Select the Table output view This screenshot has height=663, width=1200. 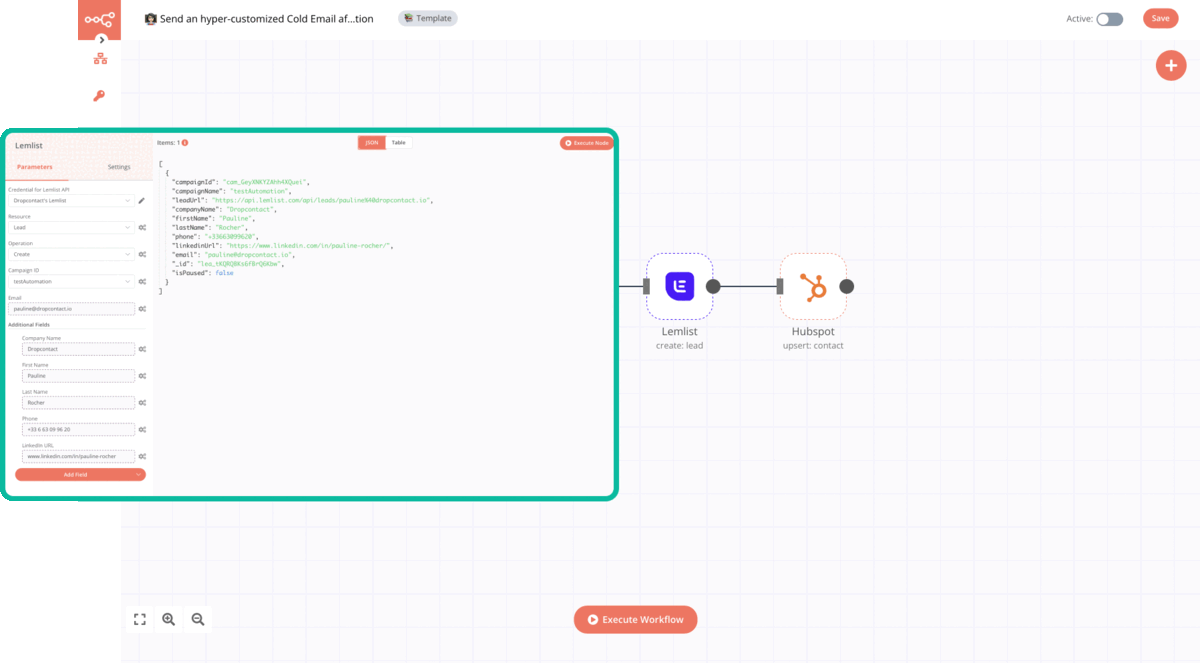[x=399, y=143]
